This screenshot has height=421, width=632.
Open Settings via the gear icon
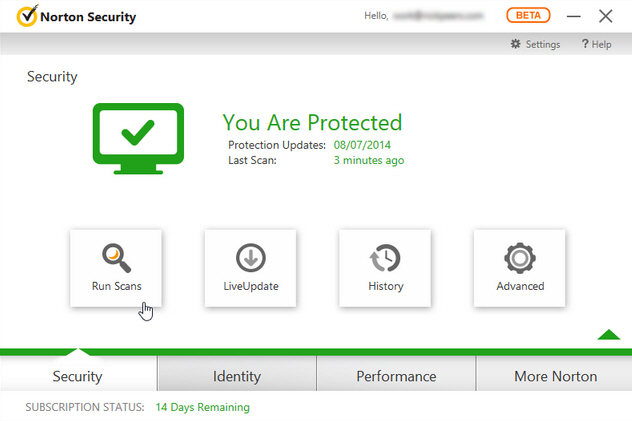[516, 44]
